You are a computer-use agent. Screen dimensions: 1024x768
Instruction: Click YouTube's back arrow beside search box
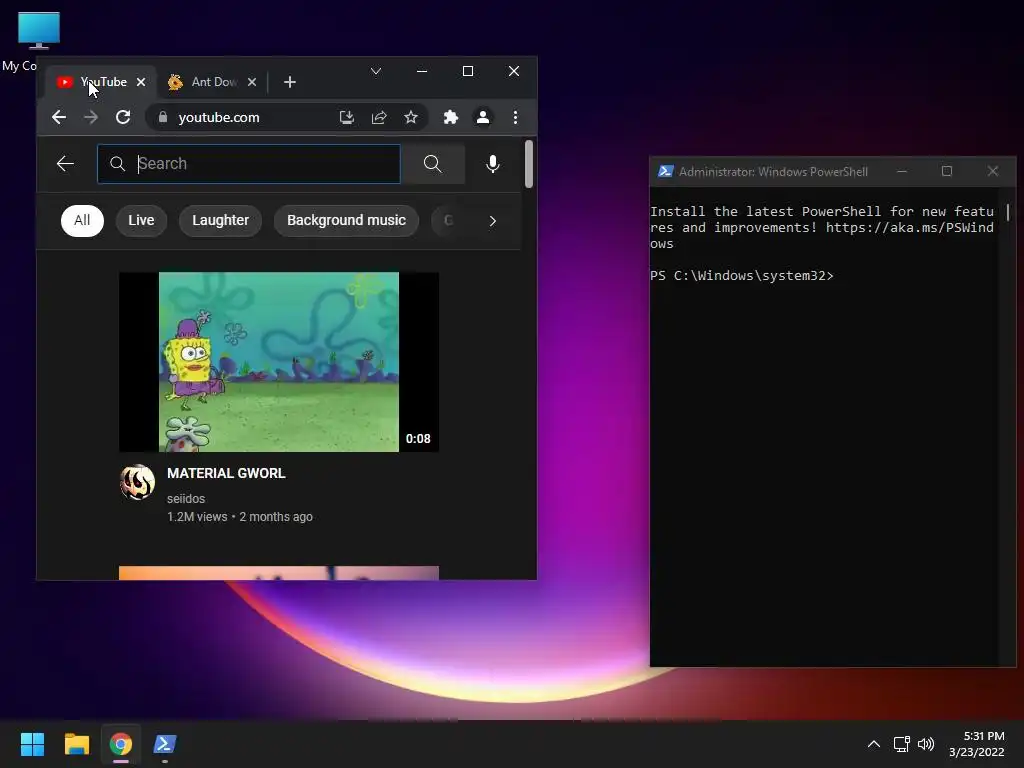coord(65,164)
